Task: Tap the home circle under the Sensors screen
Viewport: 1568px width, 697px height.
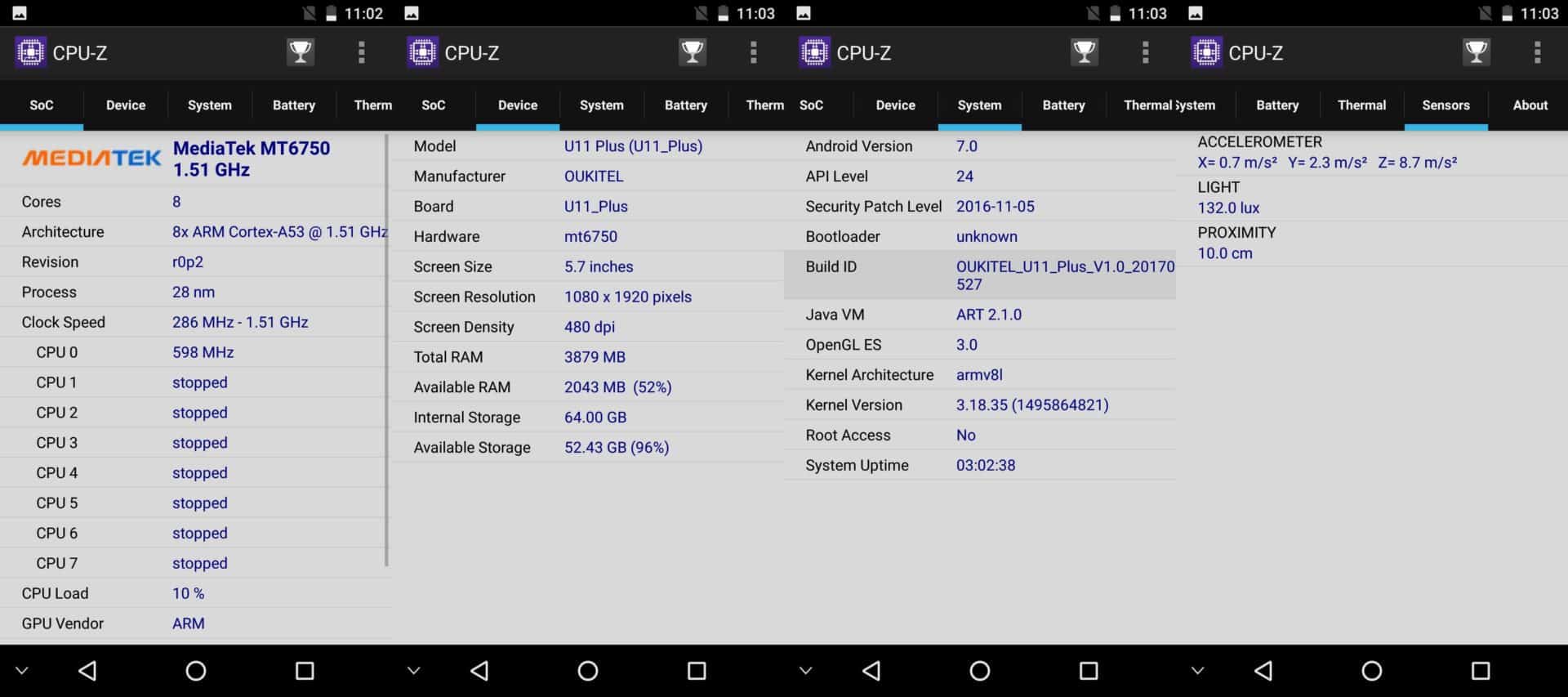Action: tap(1372, 671)
